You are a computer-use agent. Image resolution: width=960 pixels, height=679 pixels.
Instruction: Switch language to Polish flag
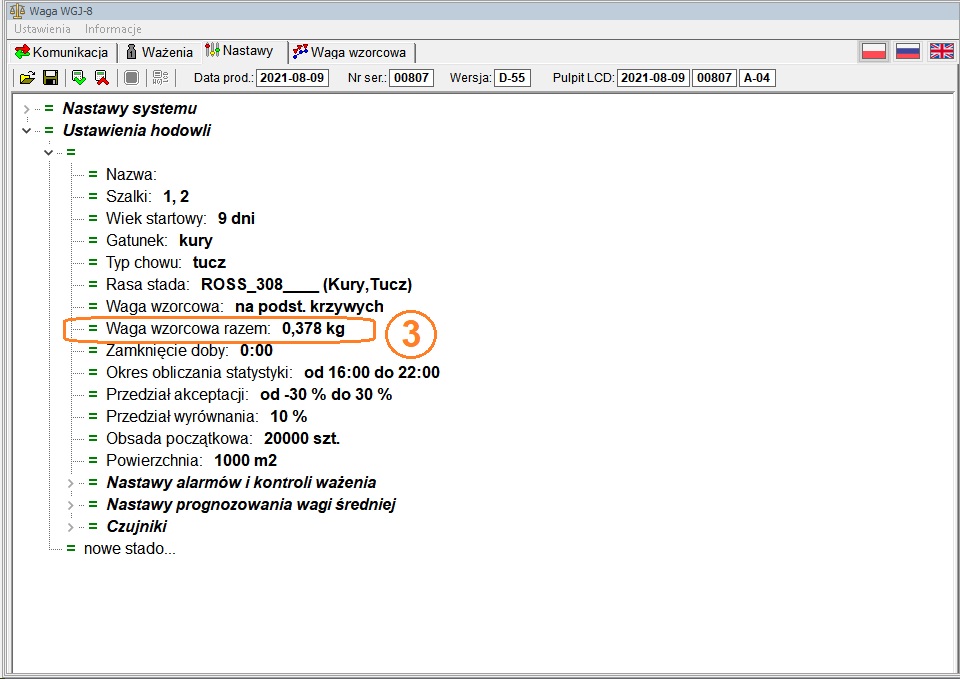pyautogui.click(x=874, y=52)
